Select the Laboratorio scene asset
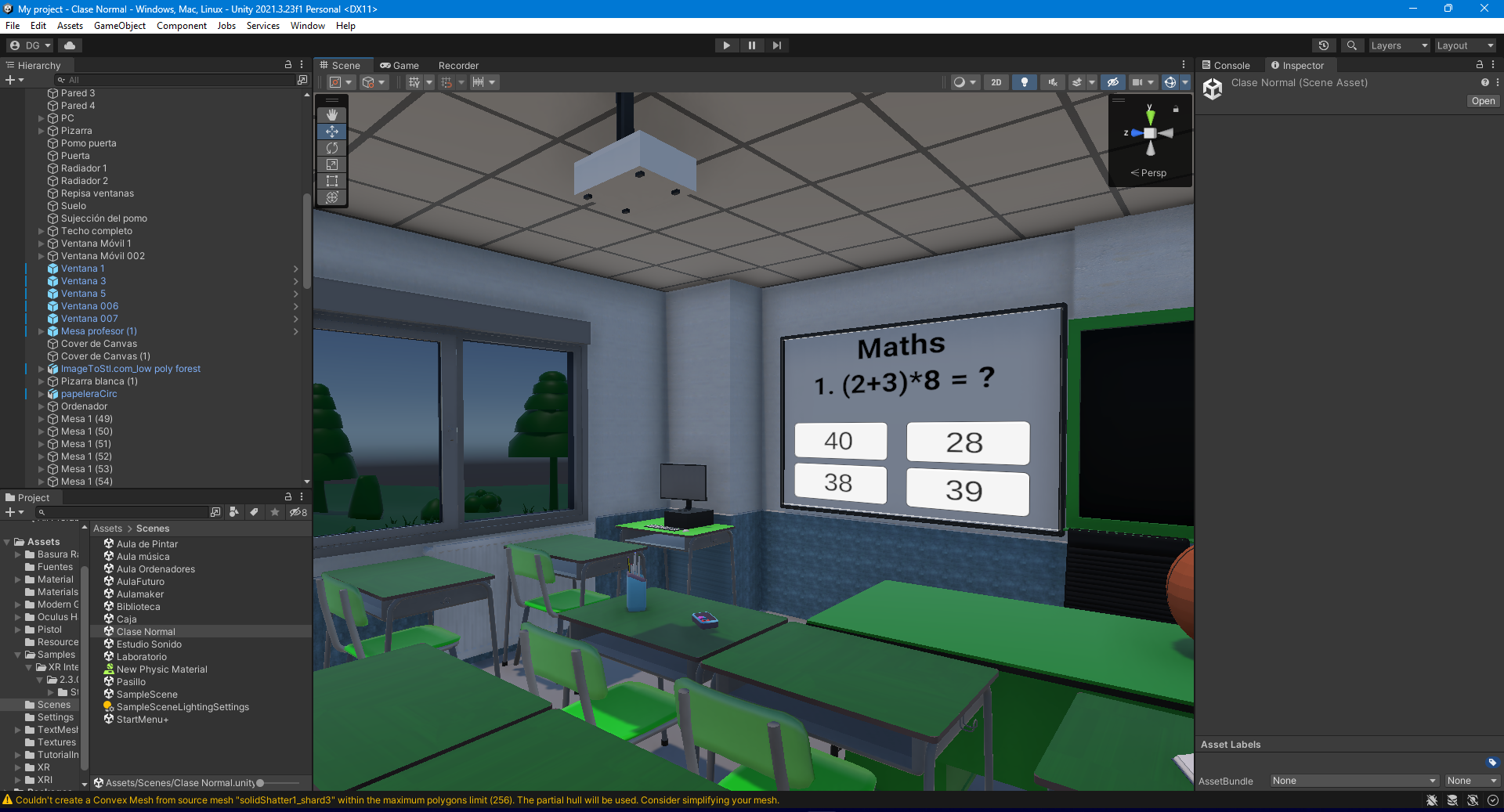This screenshot has height=812, width=1504. 141,657
